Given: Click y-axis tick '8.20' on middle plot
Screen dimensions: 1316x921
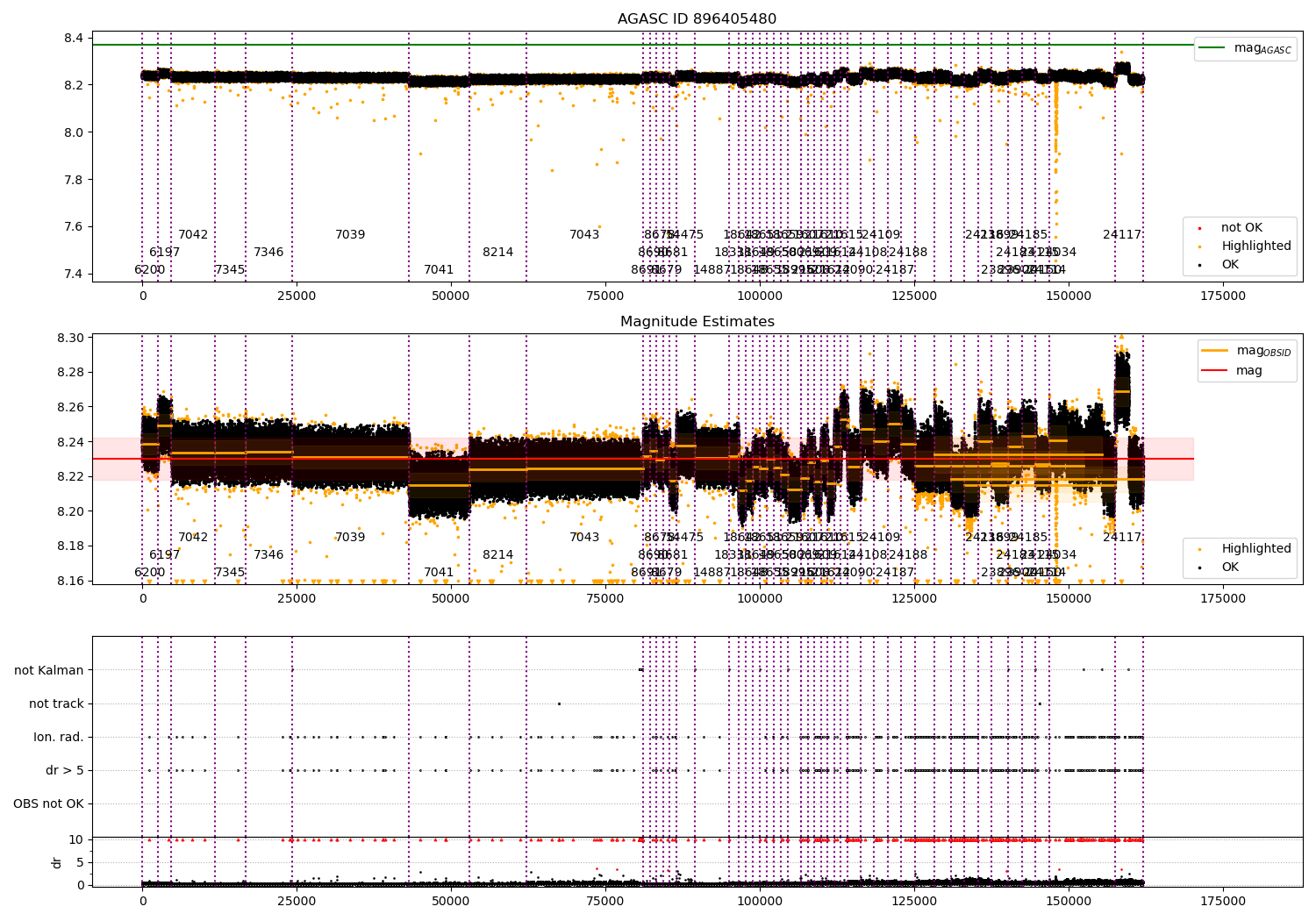Looking at the screenshot, I should coord(70,511).
